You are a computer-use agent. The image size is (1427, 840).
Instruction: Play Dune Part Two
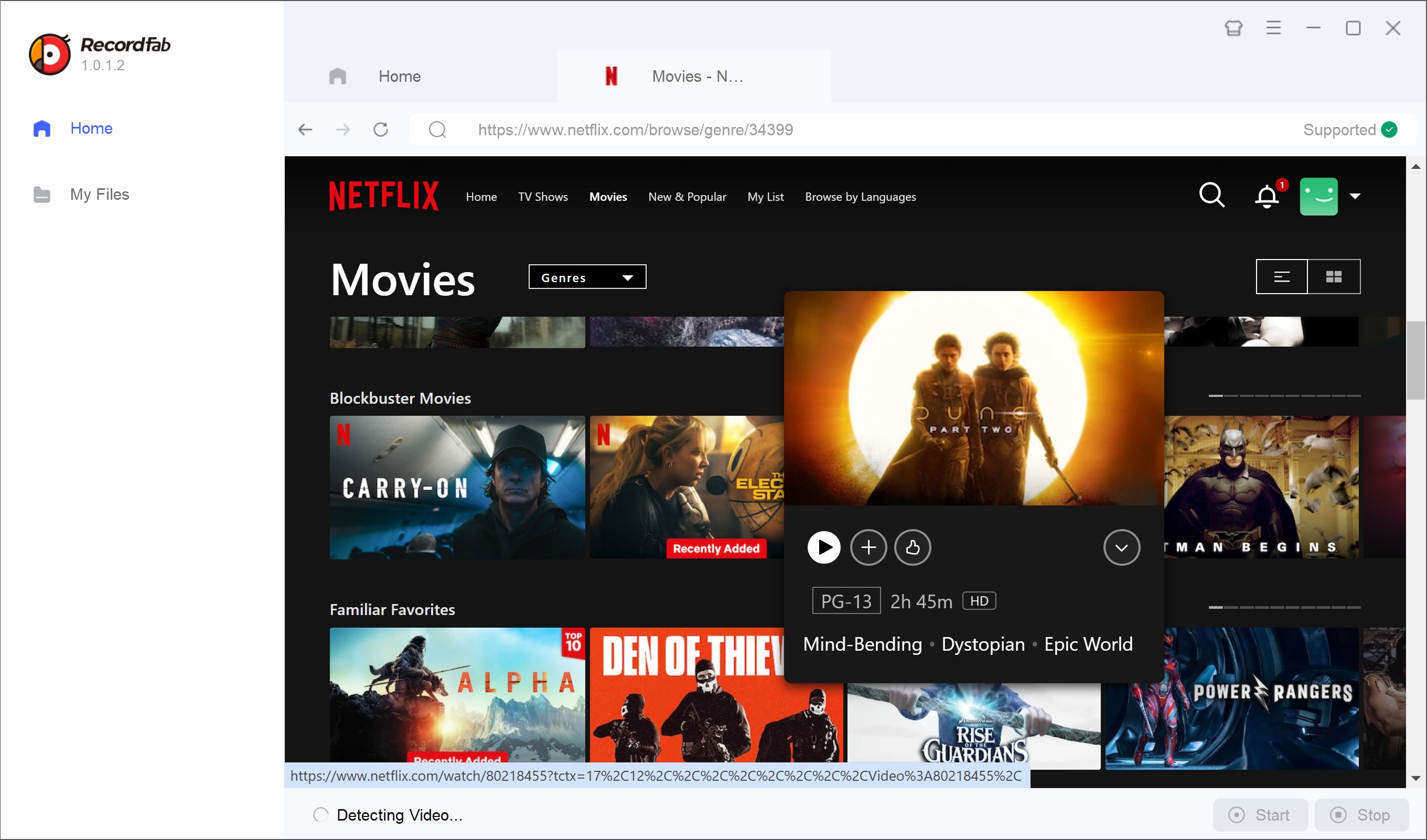824,547
